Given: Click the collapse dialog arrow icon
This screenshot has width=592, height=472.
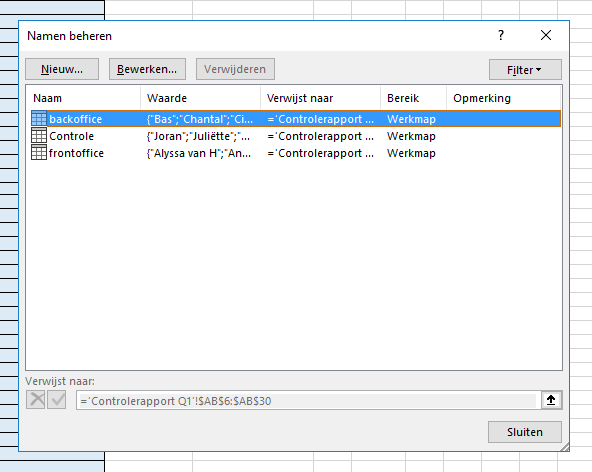Looking at the screenshot, I should (551, 400).
